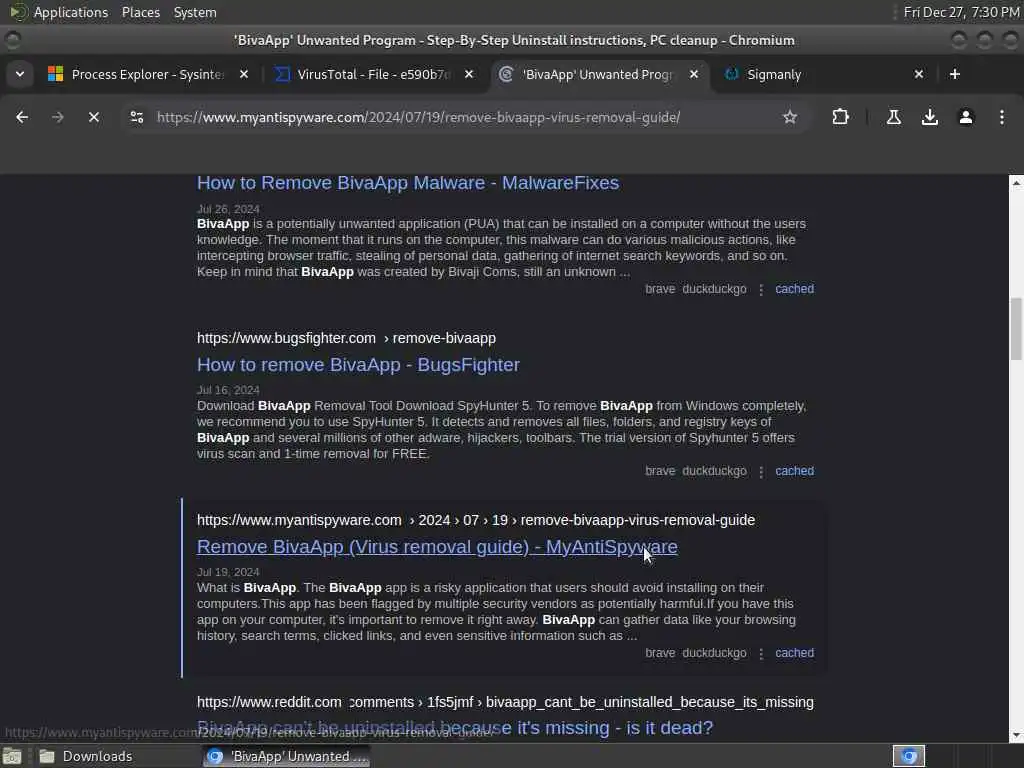The height and width of the screenshot is (768, 1024).
Task: Click the 'Jul 16, 2024' date text
Action: (x=228, y=391)
